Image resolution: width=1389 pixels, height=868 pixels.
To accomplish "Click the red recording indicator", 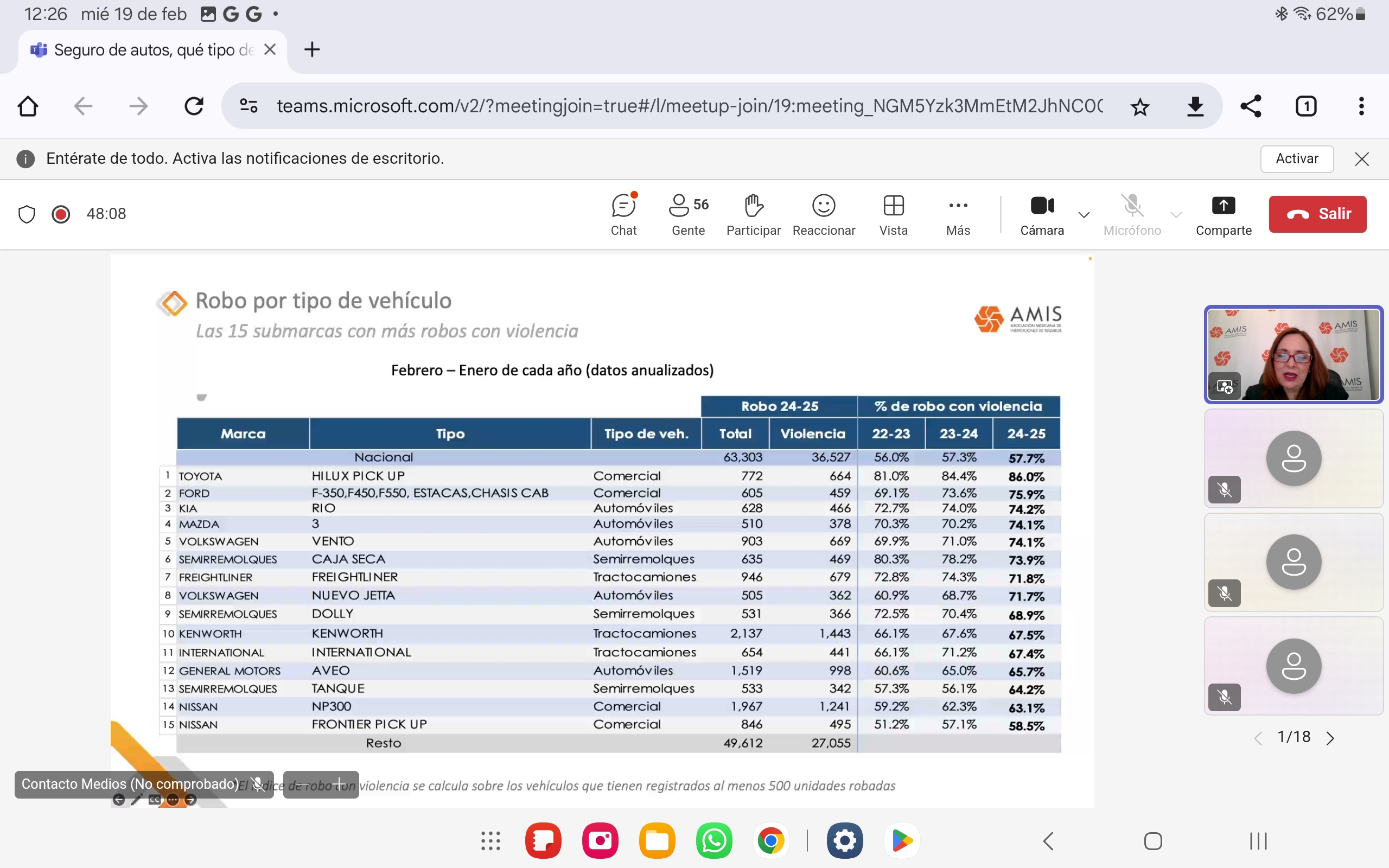I will pos(61,214).
